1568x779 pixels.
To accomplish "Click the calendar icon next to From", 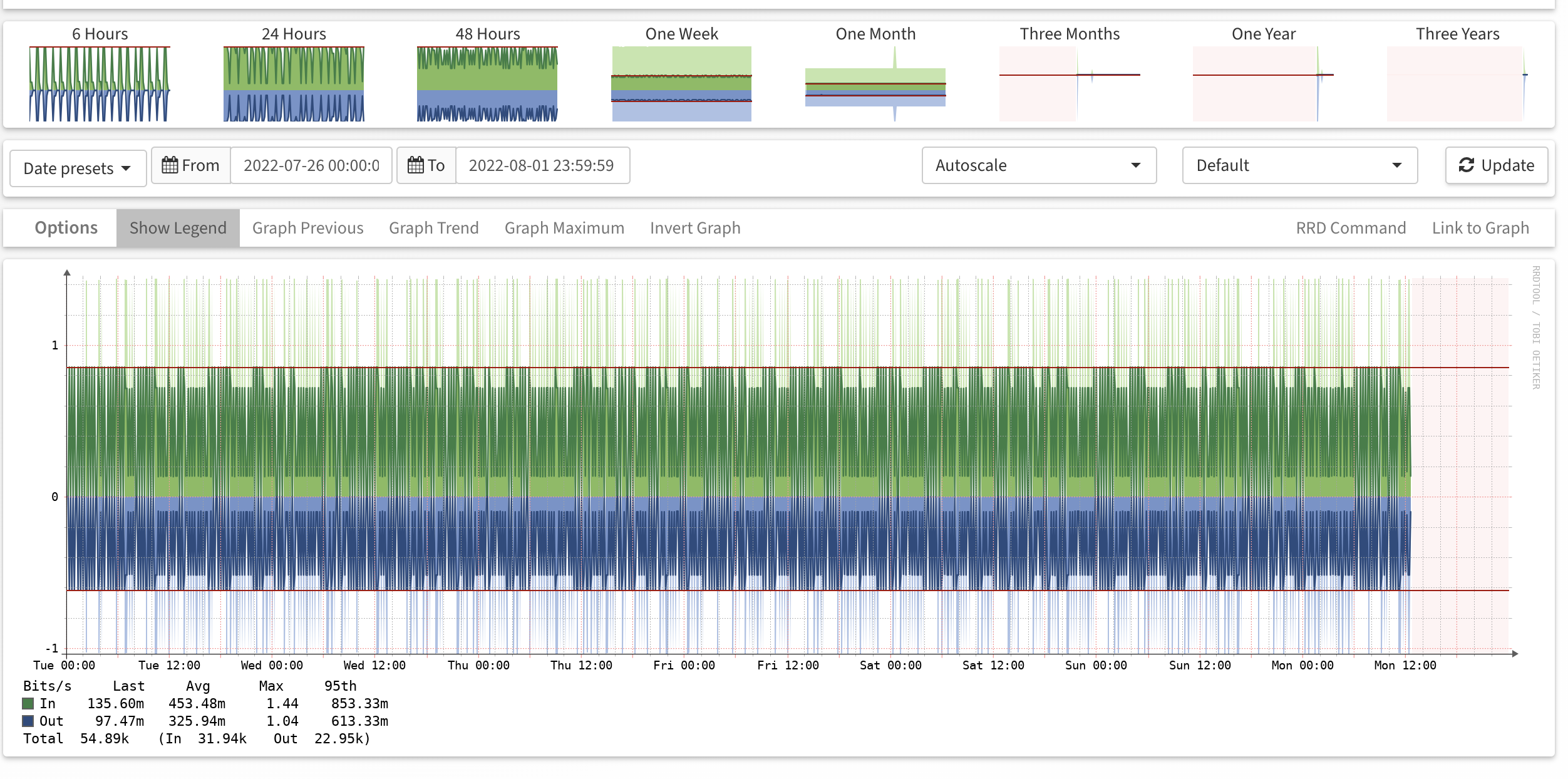I will (170, 165).
